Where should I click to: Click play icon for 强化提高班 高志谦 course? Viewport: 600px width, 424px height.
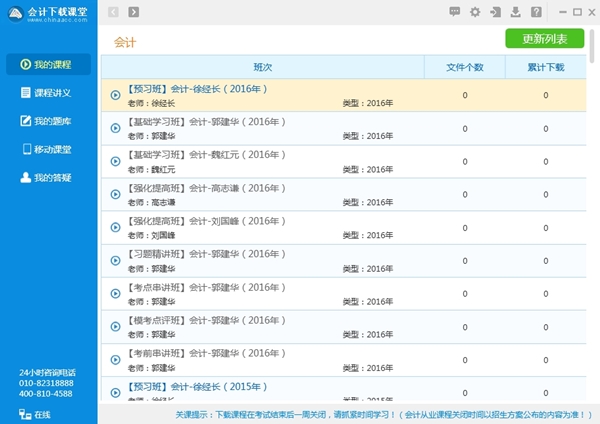(x=115, y=194)
